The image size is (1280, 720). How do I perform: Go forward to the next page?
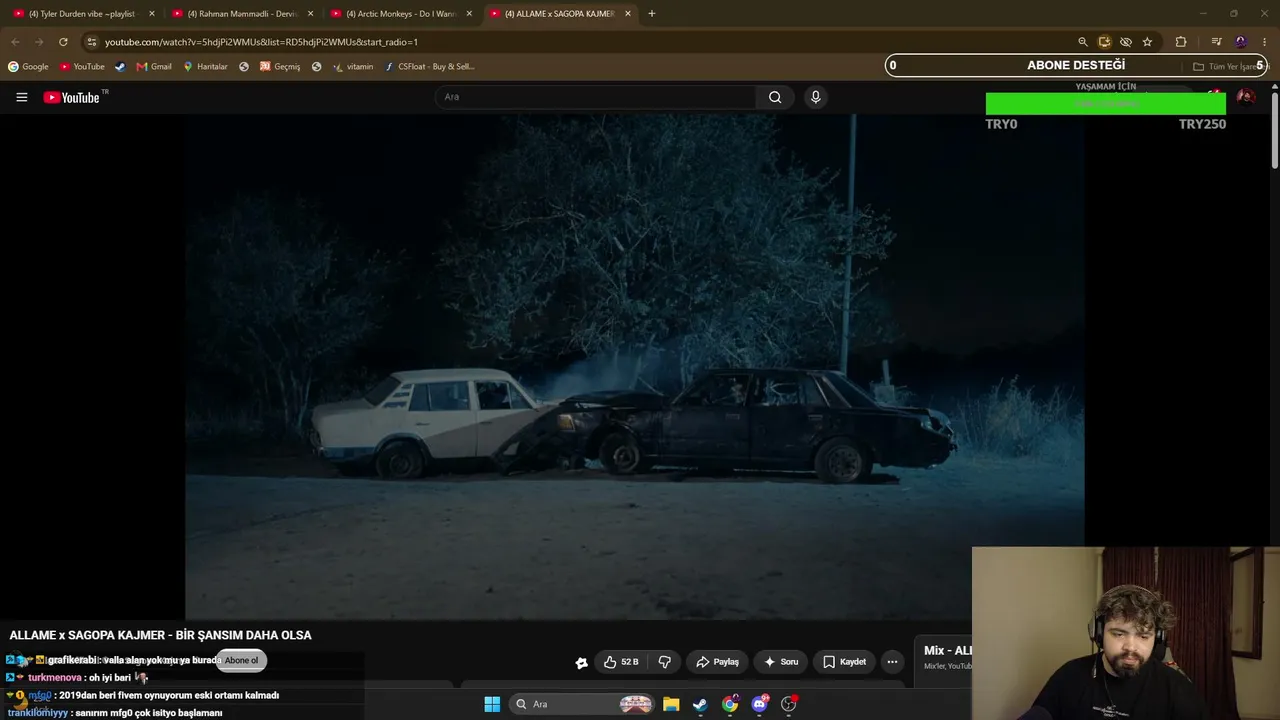[39, 42]
